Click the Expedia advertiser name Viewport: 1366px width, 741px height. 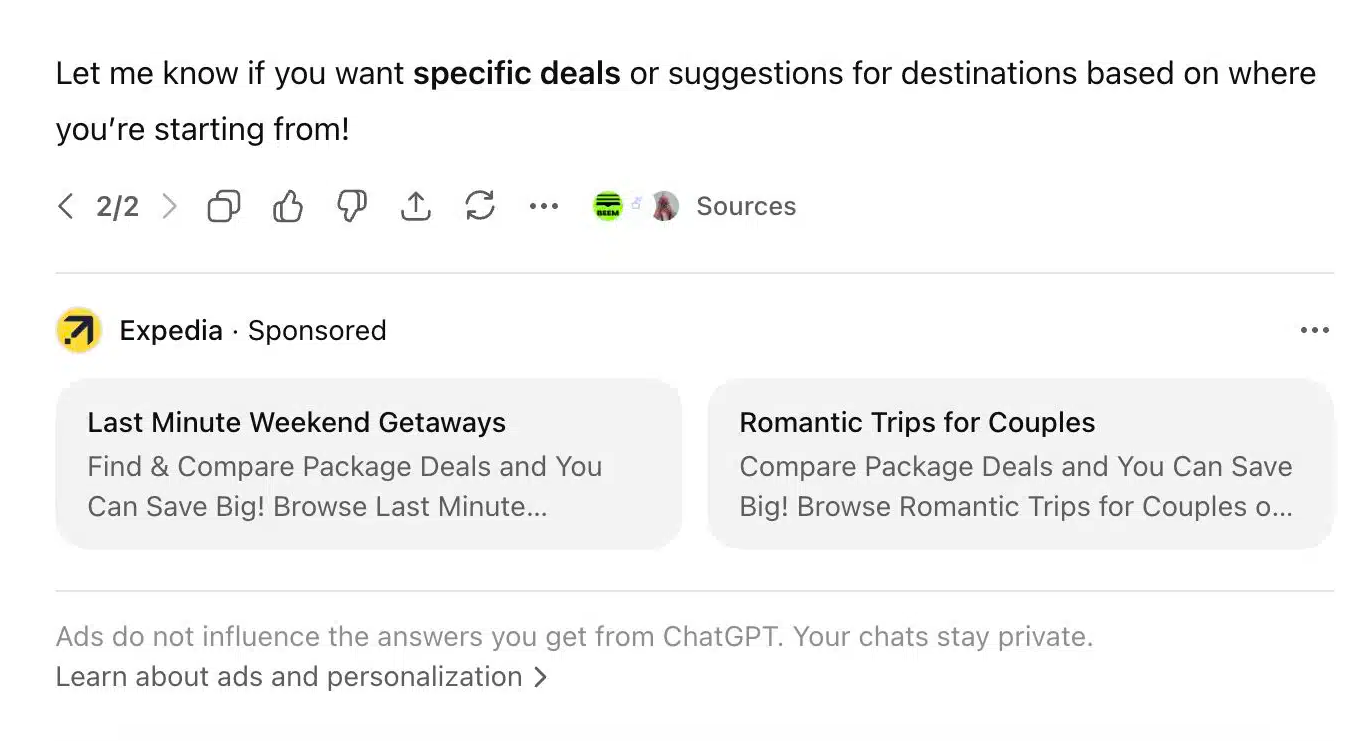171,330
